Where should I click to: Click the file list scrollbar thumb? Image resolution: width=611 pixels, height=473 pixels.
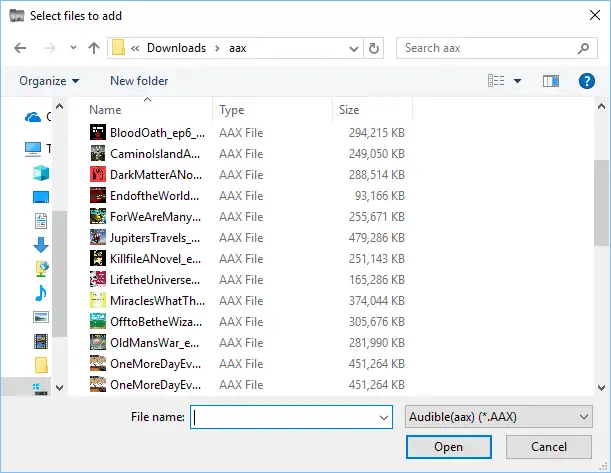tap(601, 203)
